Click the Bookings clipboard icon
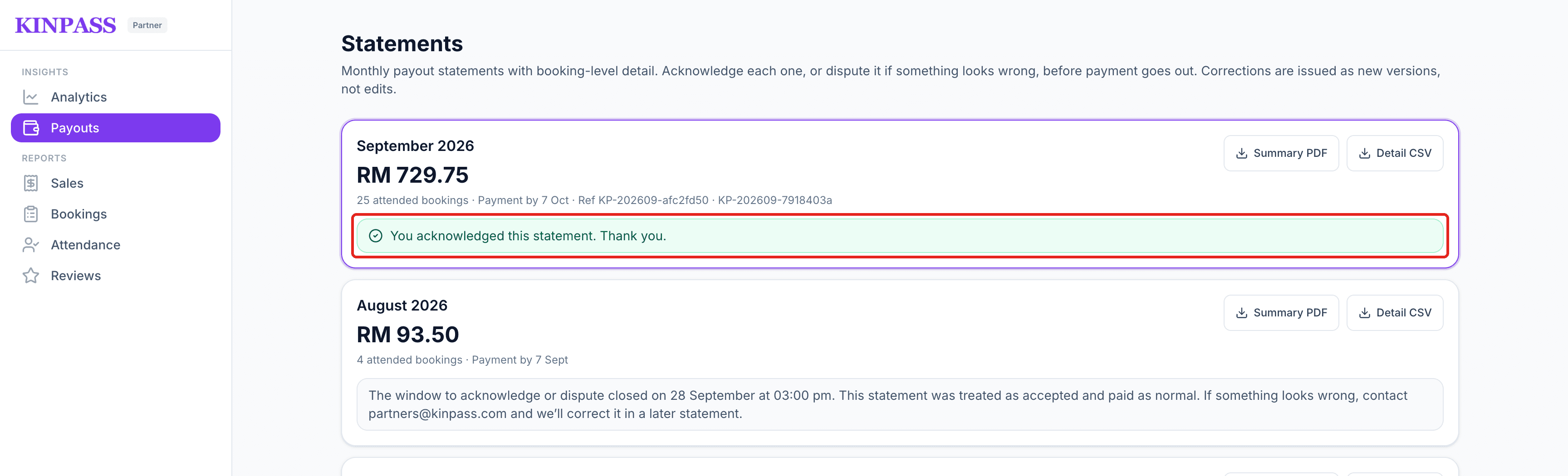1568x476 pixels. coord(30,214)
